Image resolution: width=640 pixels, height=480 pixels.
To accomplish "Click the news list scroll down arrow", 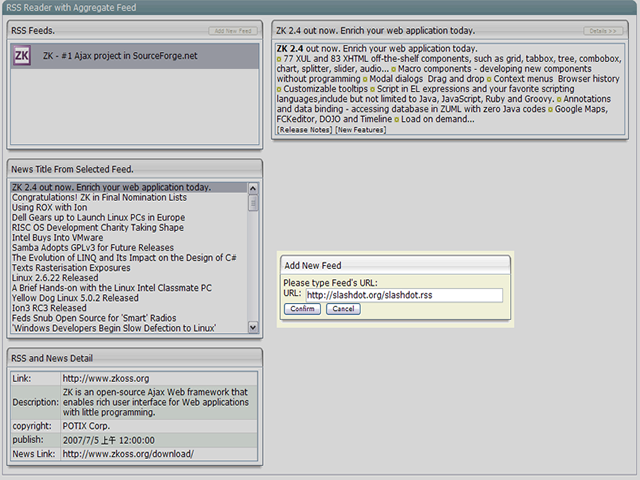I will coord(253,327).
